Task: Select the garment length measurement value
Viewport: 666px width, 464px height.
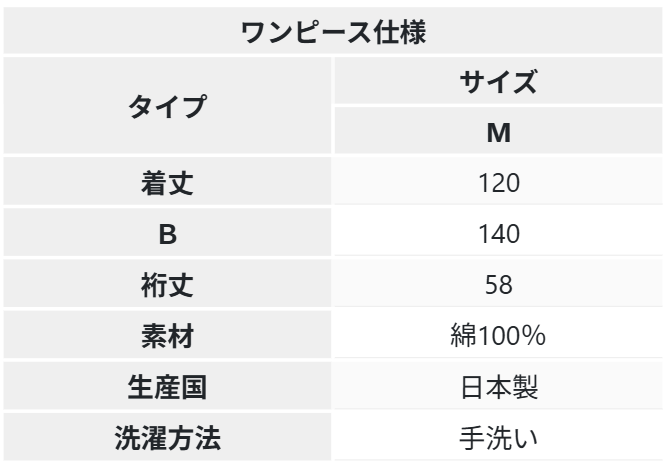Action: coord(498,183)
